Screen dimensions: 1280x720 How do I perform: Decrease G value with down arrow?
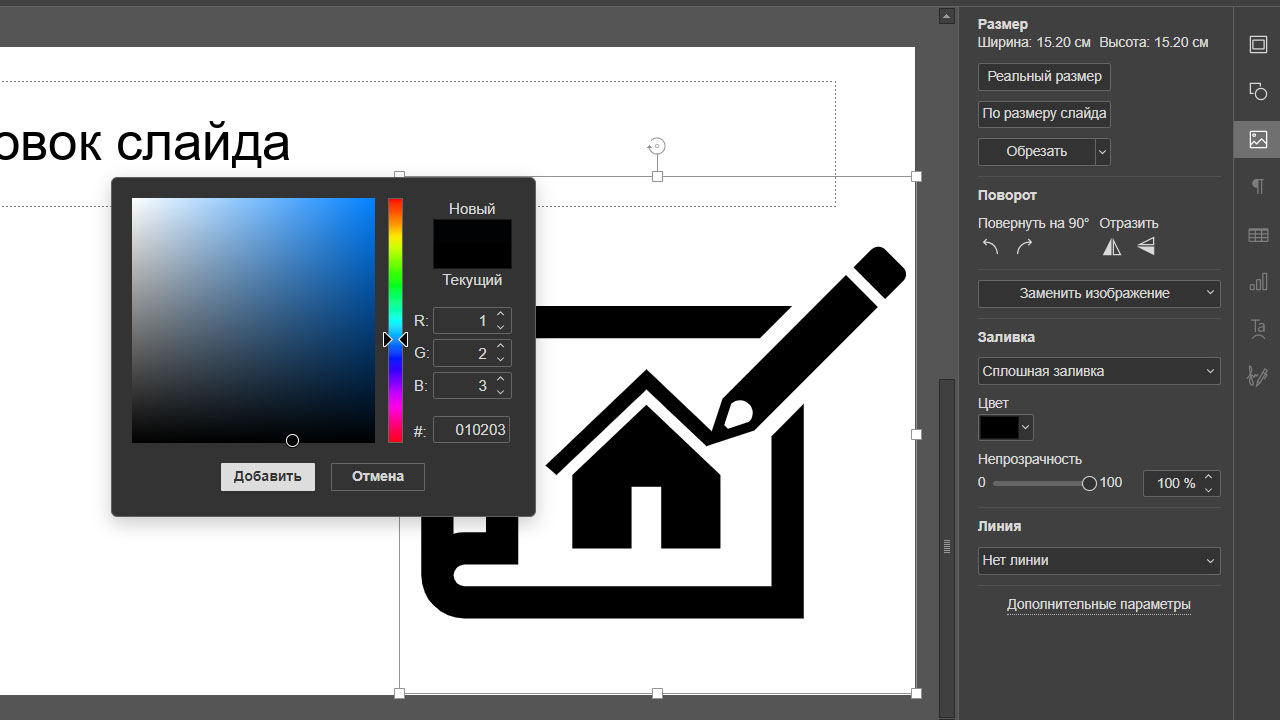coord(501,359)
